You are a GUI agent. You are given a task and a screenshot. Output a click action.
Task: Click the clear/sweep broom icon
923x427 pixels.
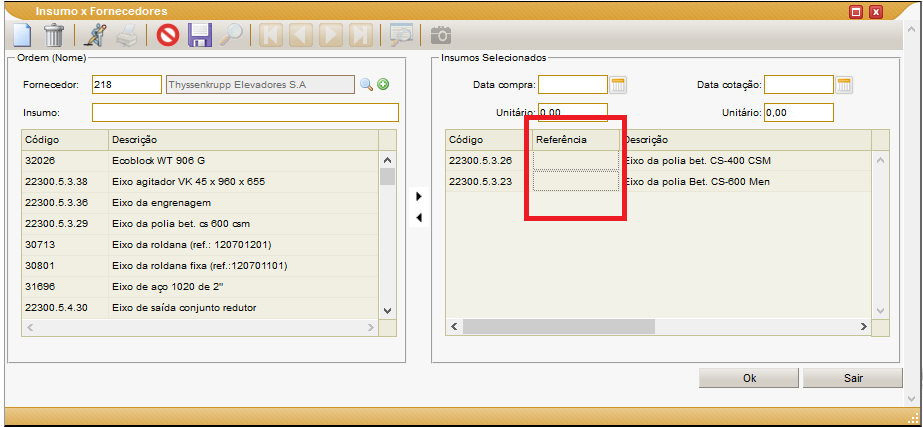(x=94, y=35)
